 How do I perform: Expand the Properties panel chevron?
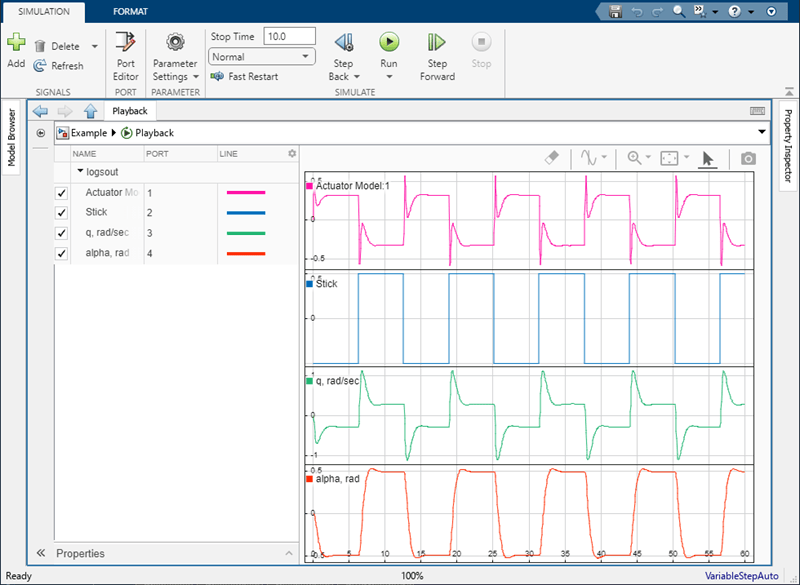tap(289, 553)
